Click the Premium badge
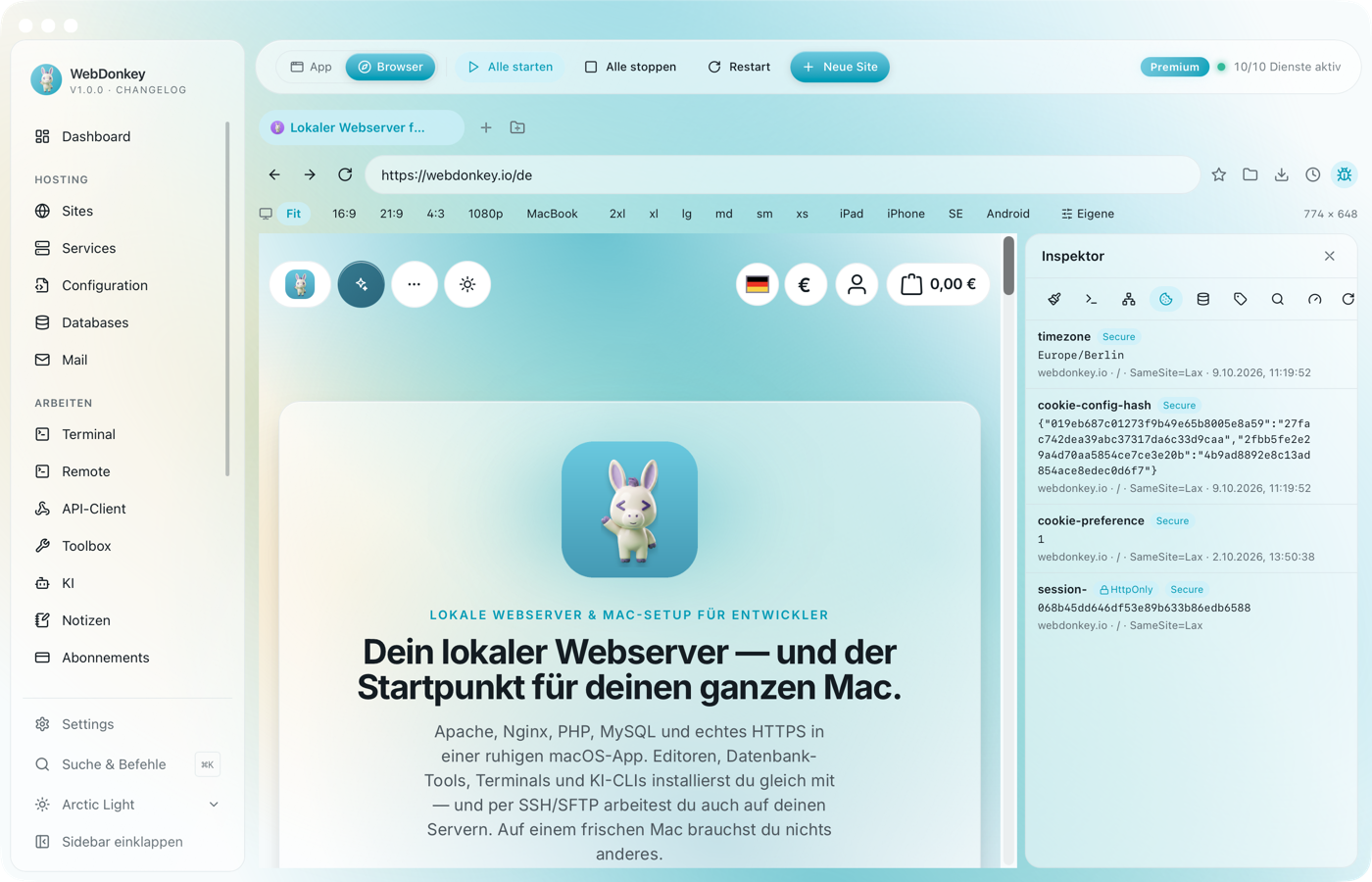The width and height of the screenshot is (1372, 882). coord(1174,67)
